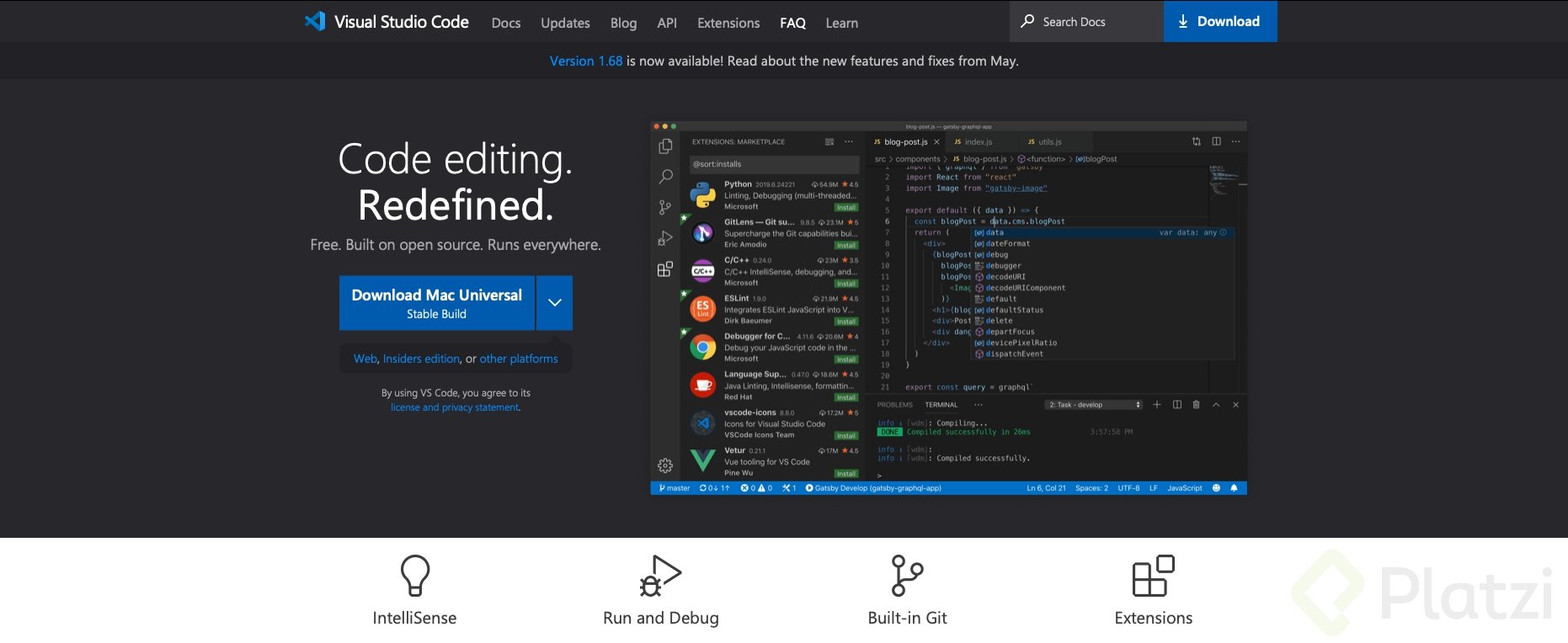Viewport: 1568px width, 643px height.
Task: Open Extensions view in editor activity bar
Action: 665,269
